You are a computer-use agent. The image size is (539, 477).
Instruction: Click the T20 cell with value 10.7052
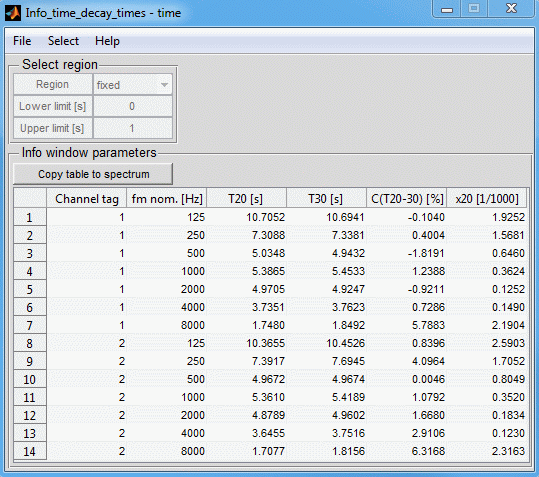[x=246, y=217]
